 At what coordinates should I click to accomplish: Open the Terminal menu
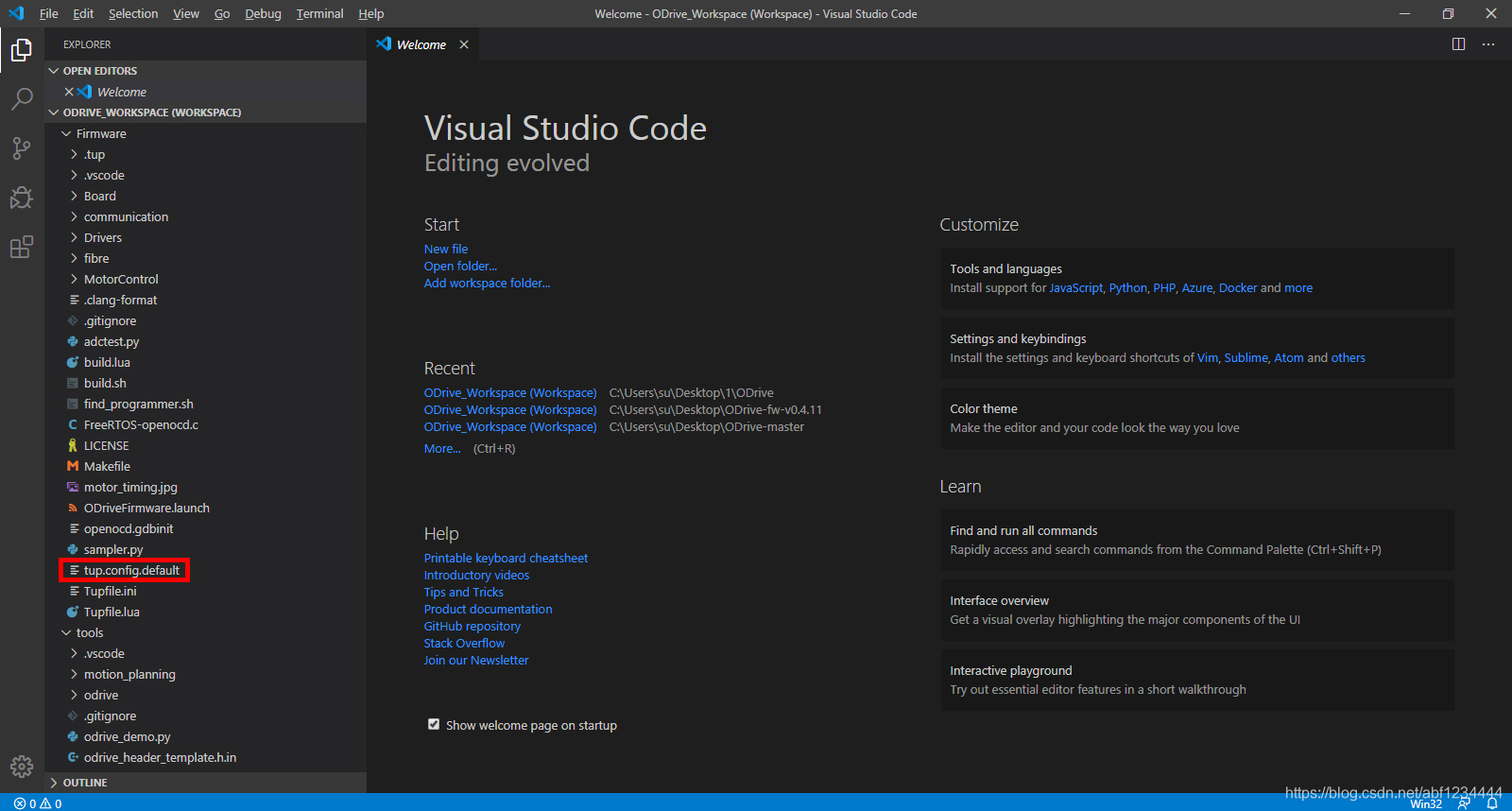pos(320,13)
